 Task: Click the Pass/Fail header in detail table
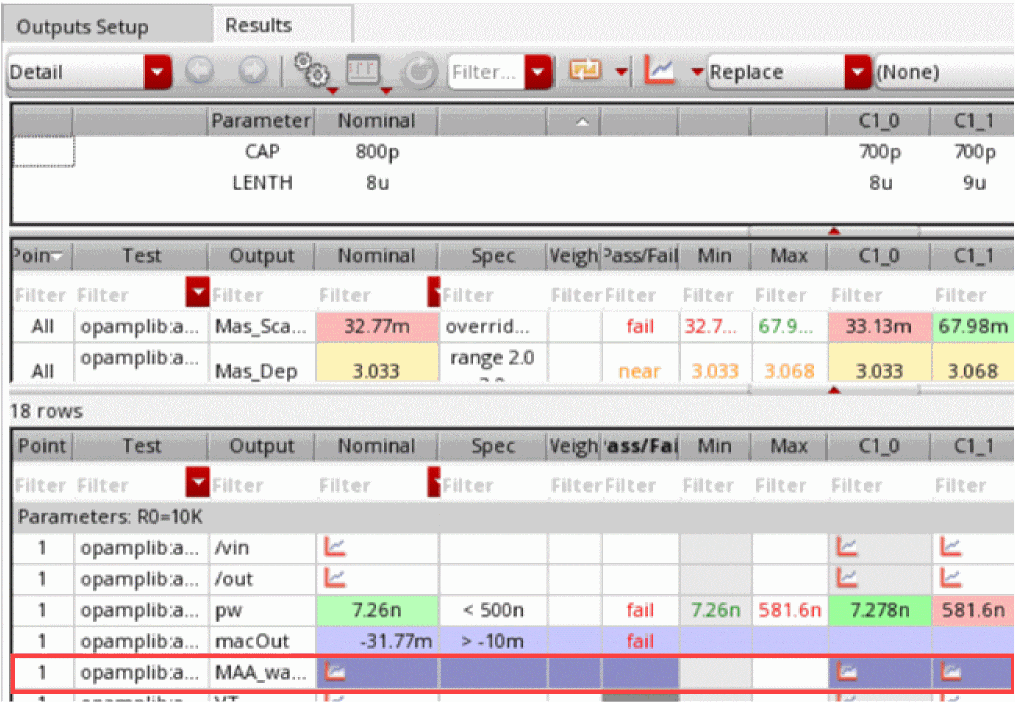click(640, 446)
